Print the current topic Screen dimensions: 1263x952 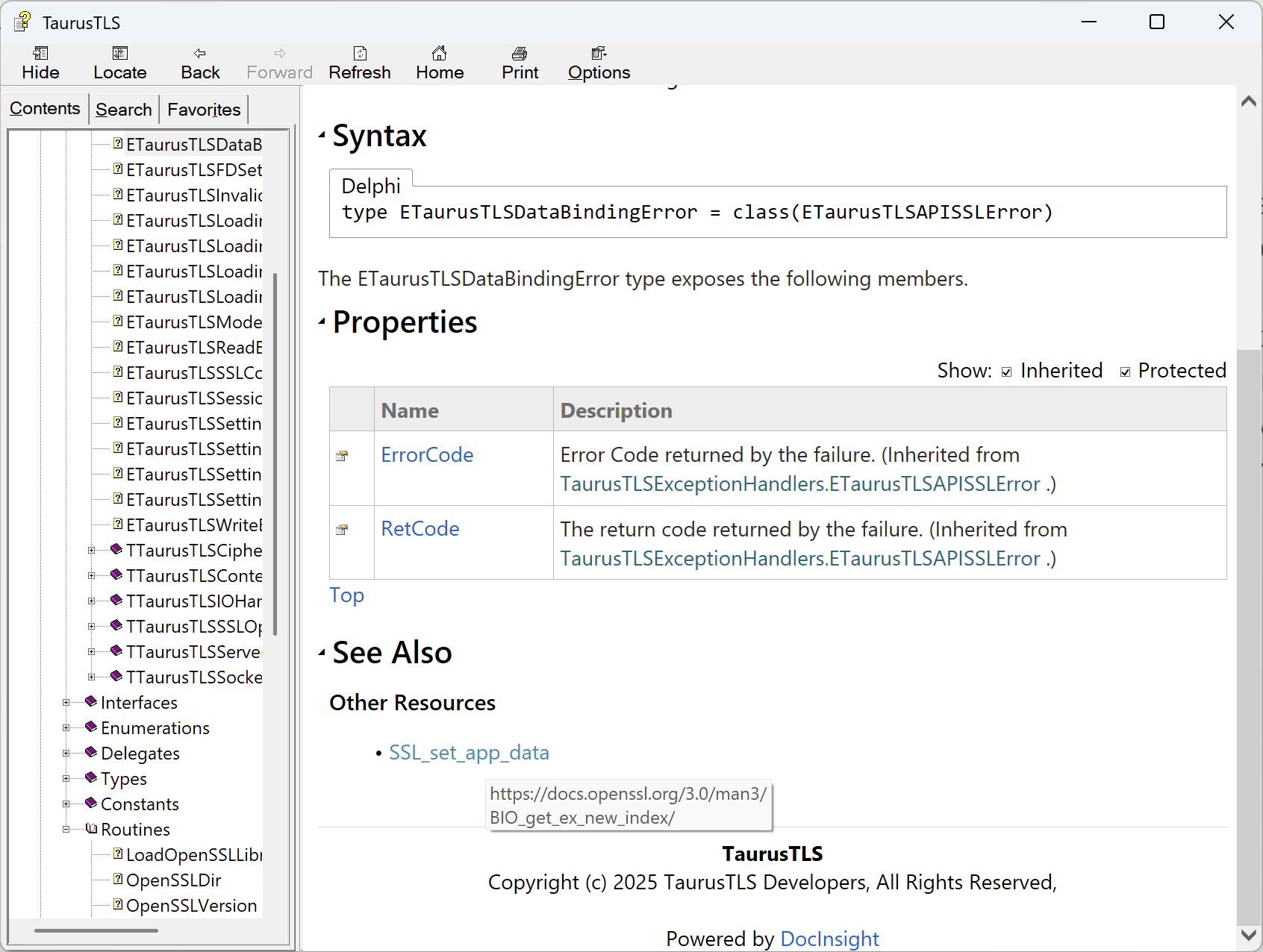520,63
